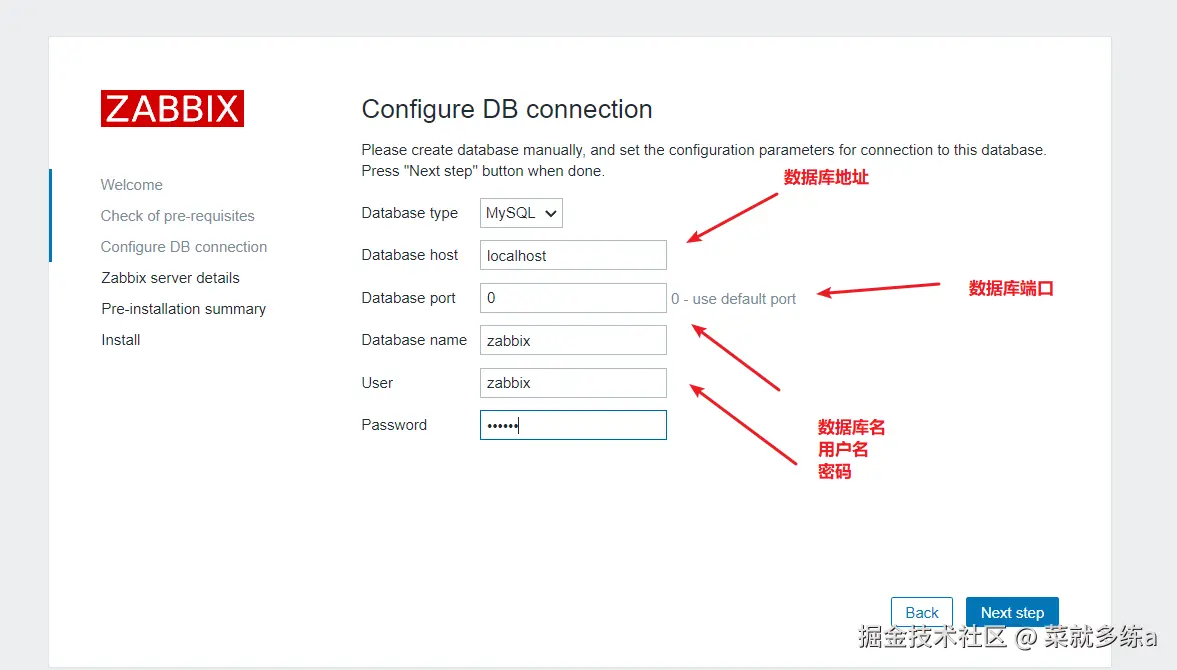Image resolution: width=1177 pixels, height=670 pixels.
Task: Click the 'User' field label
Action: pyautogui.click(x=377, y=383)
